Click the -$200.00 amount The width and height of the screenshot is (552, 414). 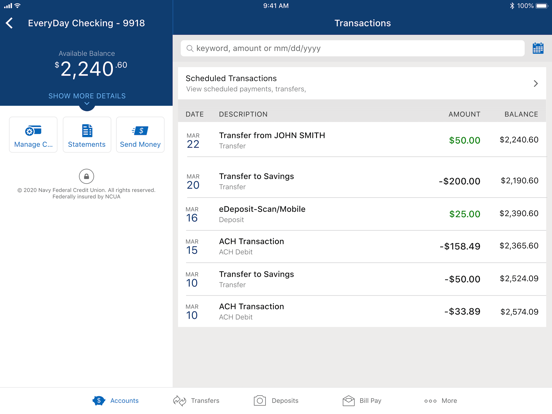pos(459,181)
